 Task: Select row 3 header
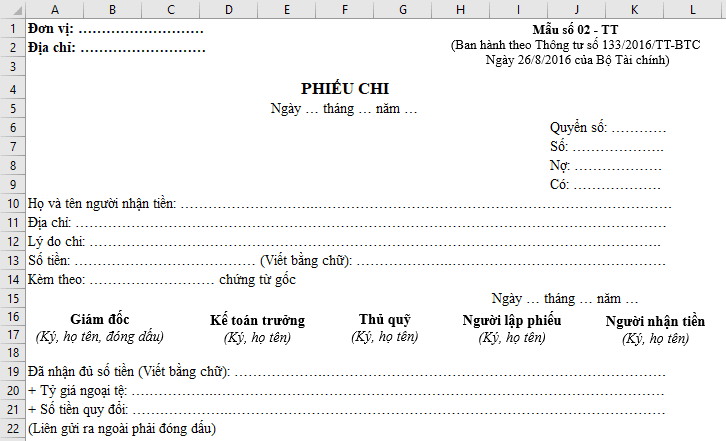[x=13, y=67]
